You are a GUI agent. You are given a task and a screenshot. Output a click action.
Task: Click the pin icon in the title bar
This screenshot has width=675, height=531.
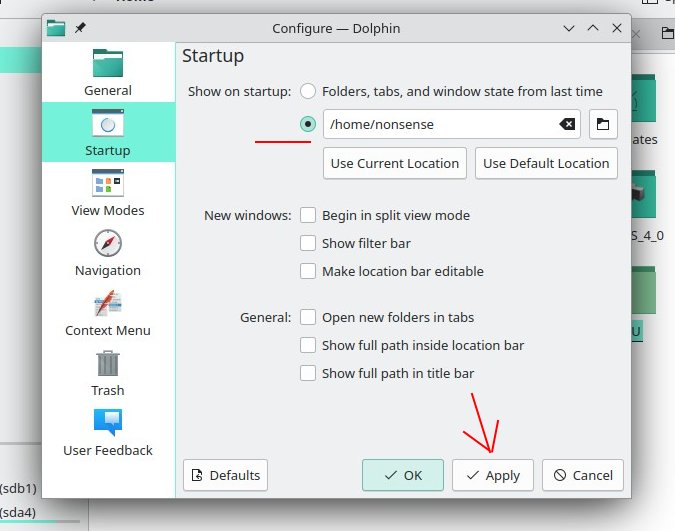click(80, 28)
